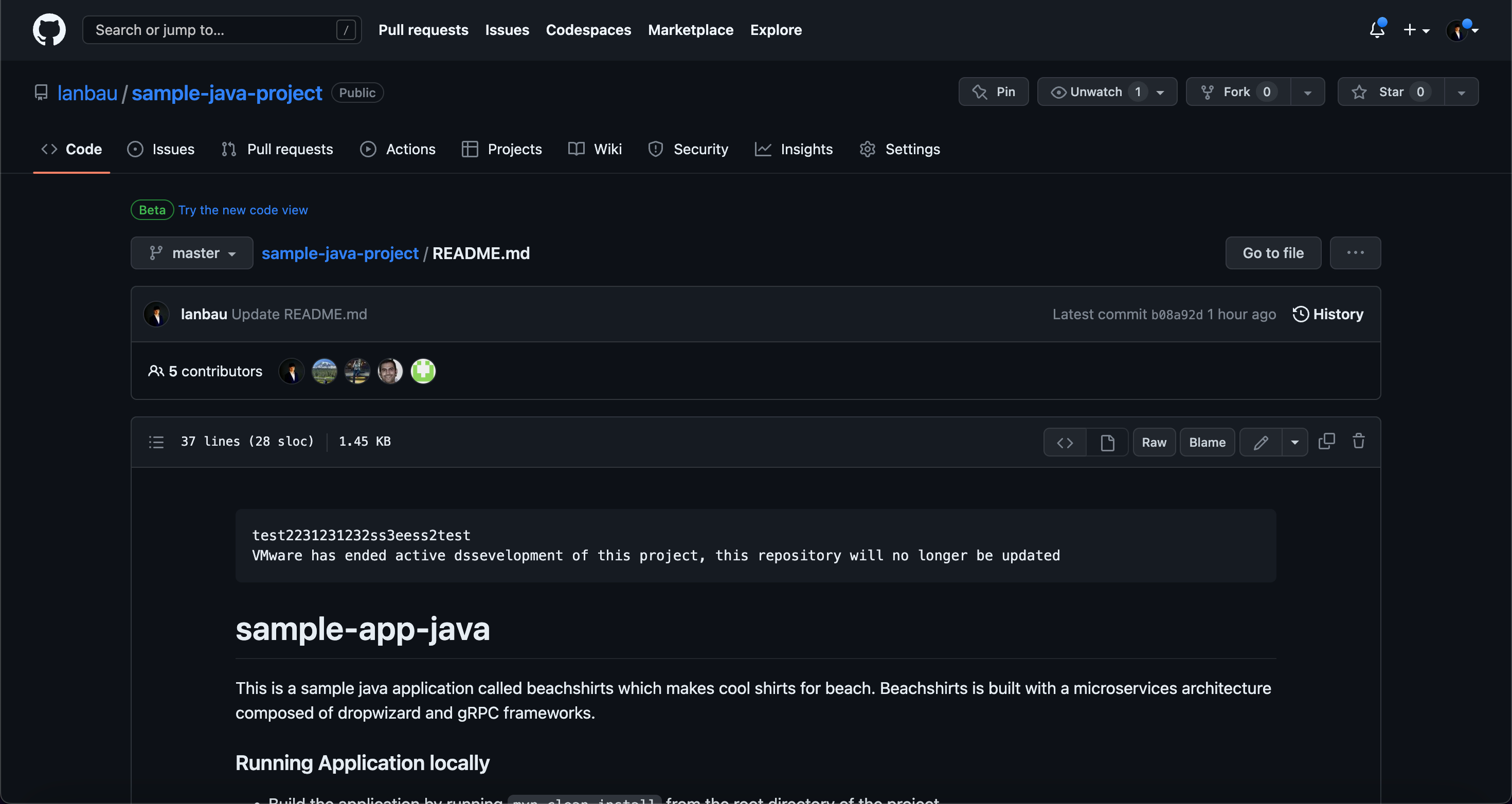Image resolution: width=1512 pixels, height=804 pixels.
Task: Delete this file with trash icon
Action: (1358, 441)
